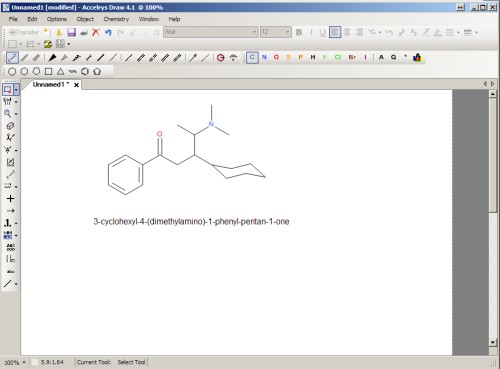Image resolution: width=500 pixels, height=369 pixels.
Task: Click the compound name text below the structure
Action: coord(191,221)
